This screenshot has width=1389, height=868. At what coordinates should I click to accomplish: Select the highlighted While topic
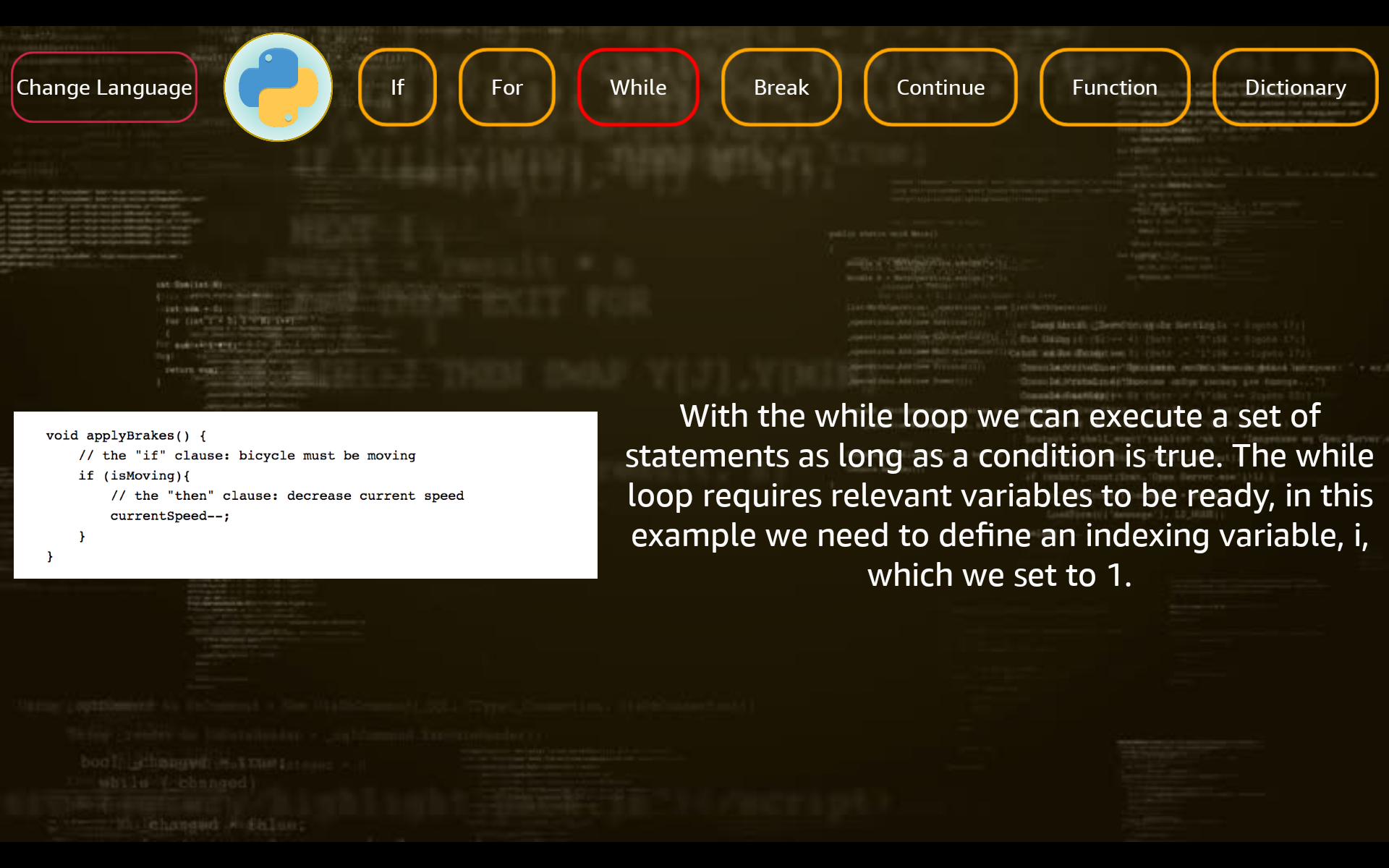(x=638, y=88)
